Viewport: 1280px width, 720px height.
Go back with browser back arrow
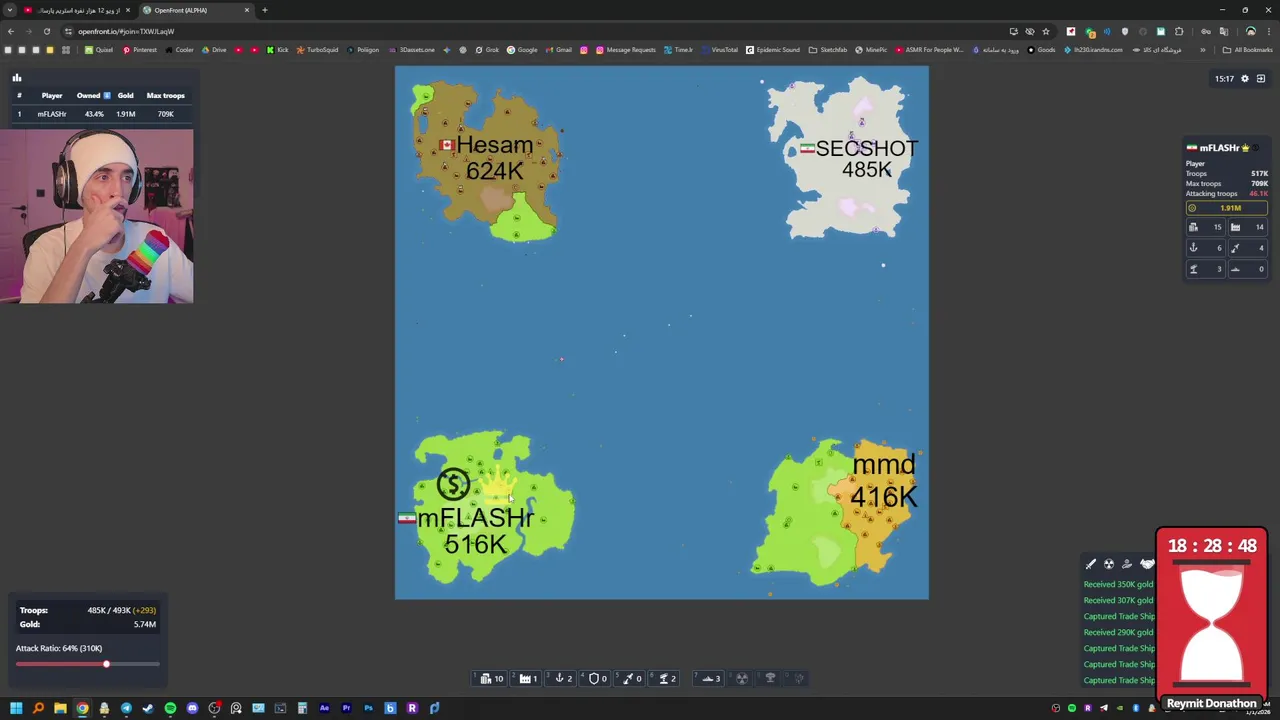point(11,31)
